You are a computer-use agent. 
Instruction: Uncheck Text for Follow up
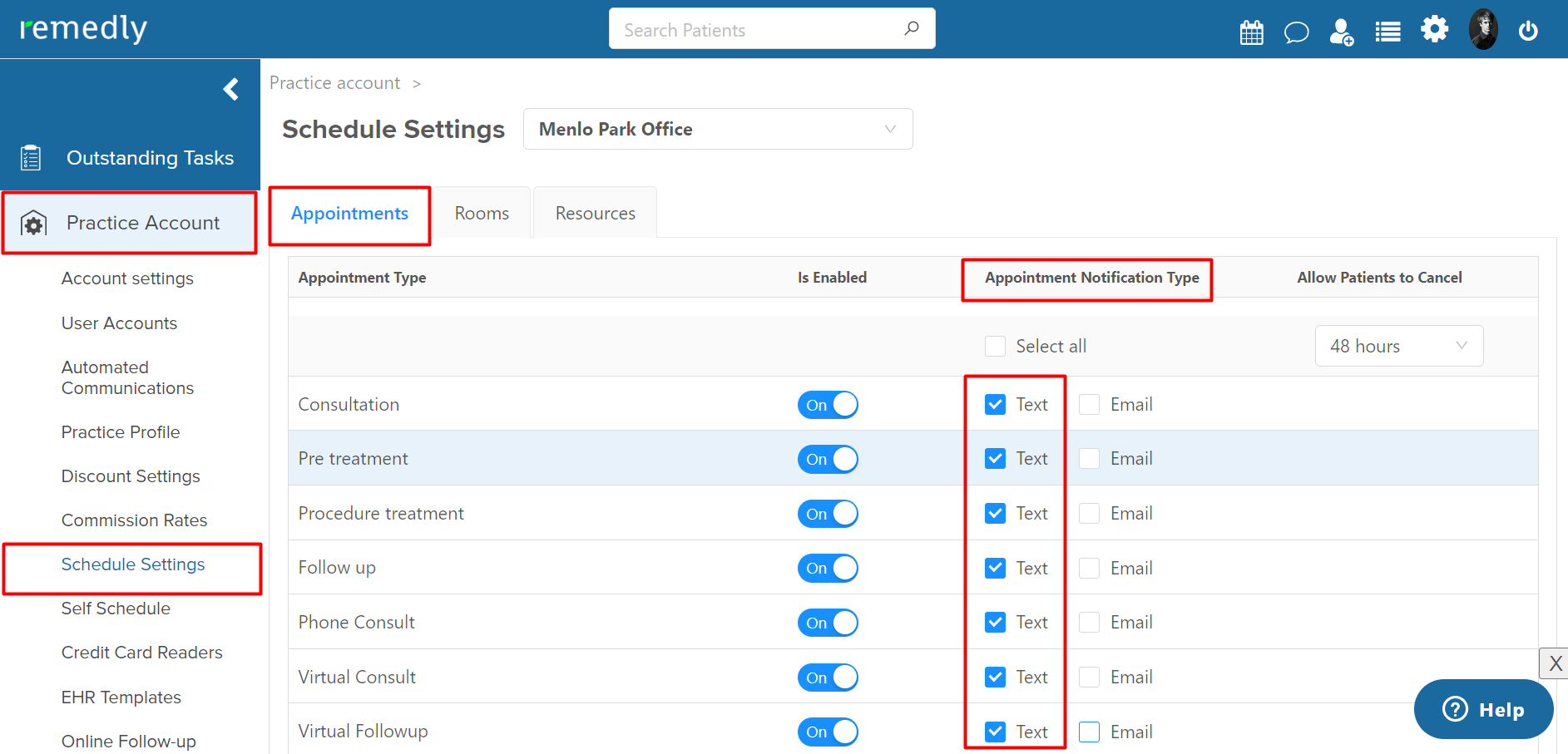995,568
